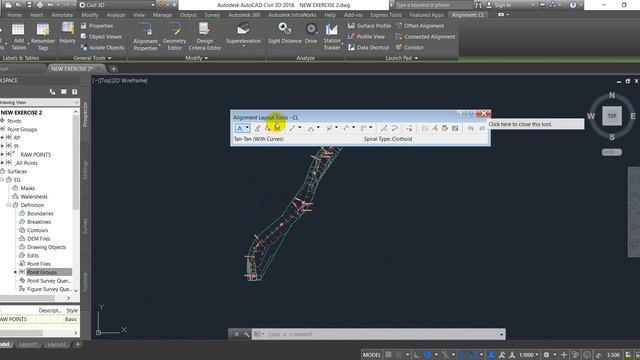
Task: Open the Alignment Grid View icon
Action: (x=455, y=129)
